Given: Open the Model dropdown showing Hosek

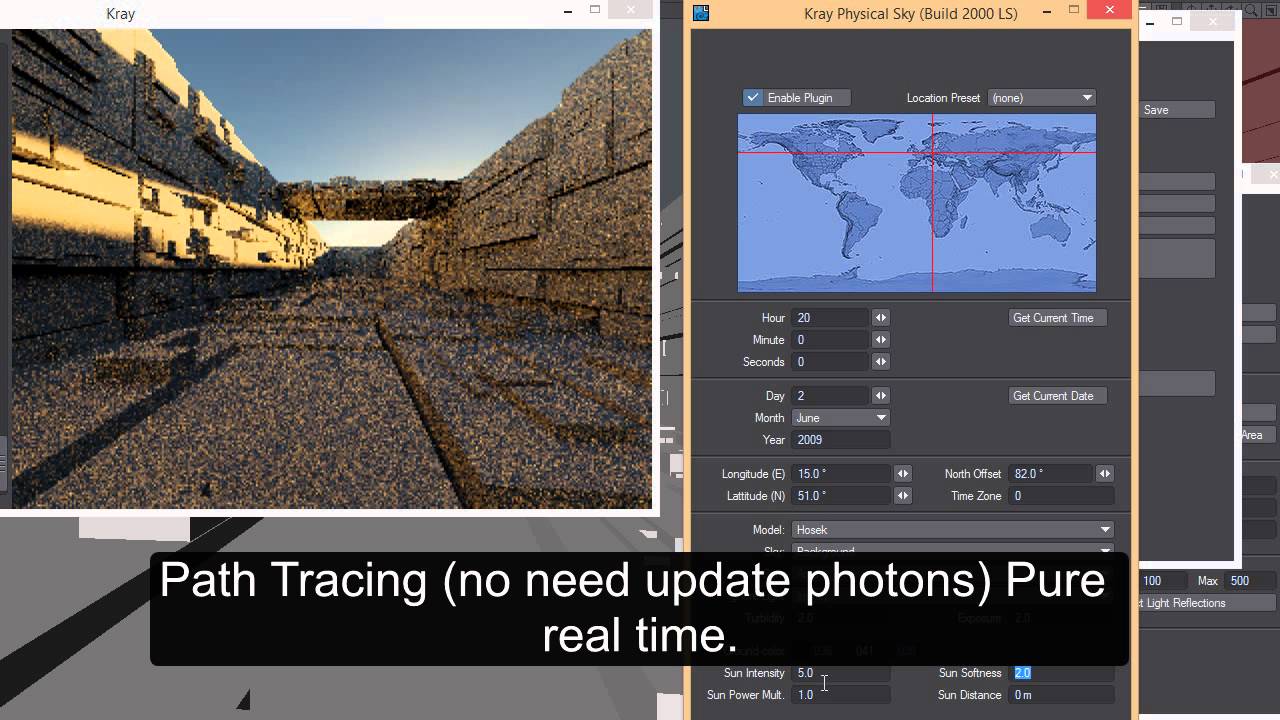Looking at the screenshot, I should tap(953, 530).
